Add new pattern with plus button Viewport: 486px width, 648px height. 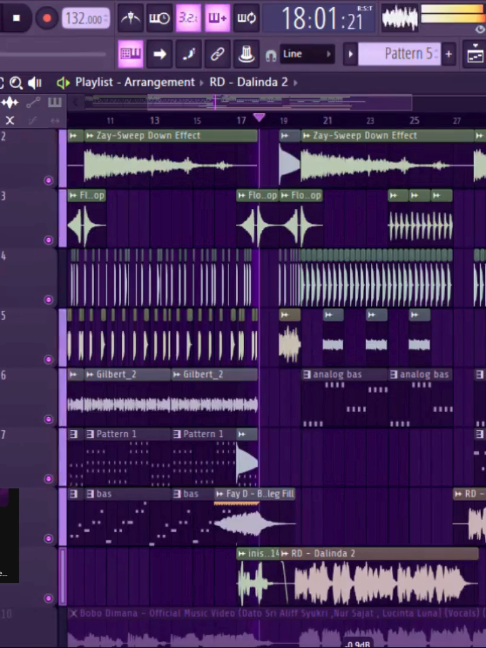tap(448, 54)
